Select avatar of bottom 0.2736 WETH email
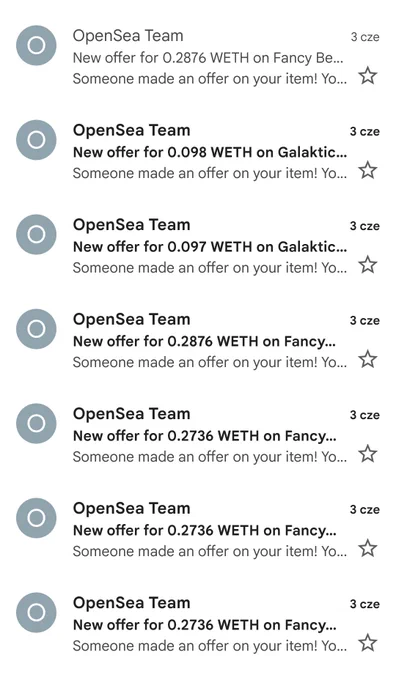The height and width of the screenshot is (680, 396). click(36, 612)
